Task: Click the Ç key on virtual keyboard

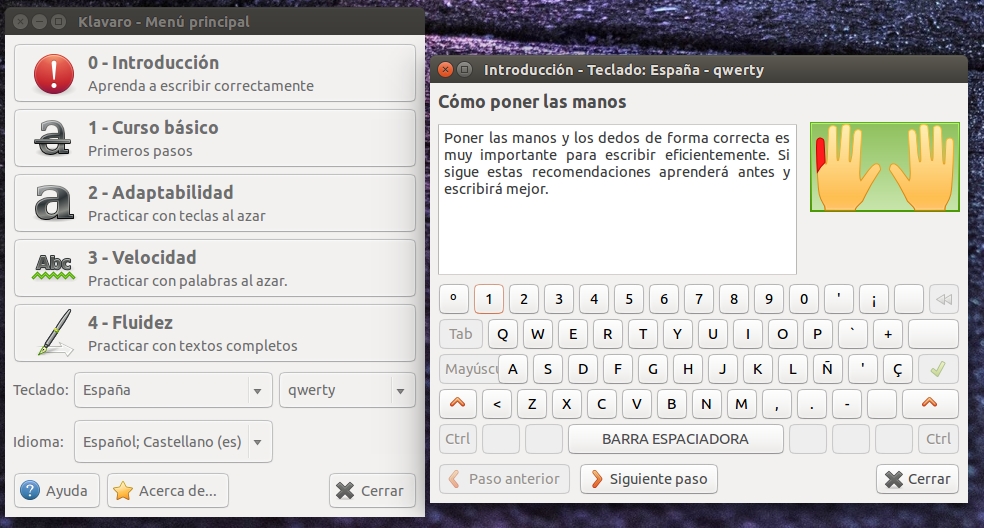Action: click(x=897, y=369)
